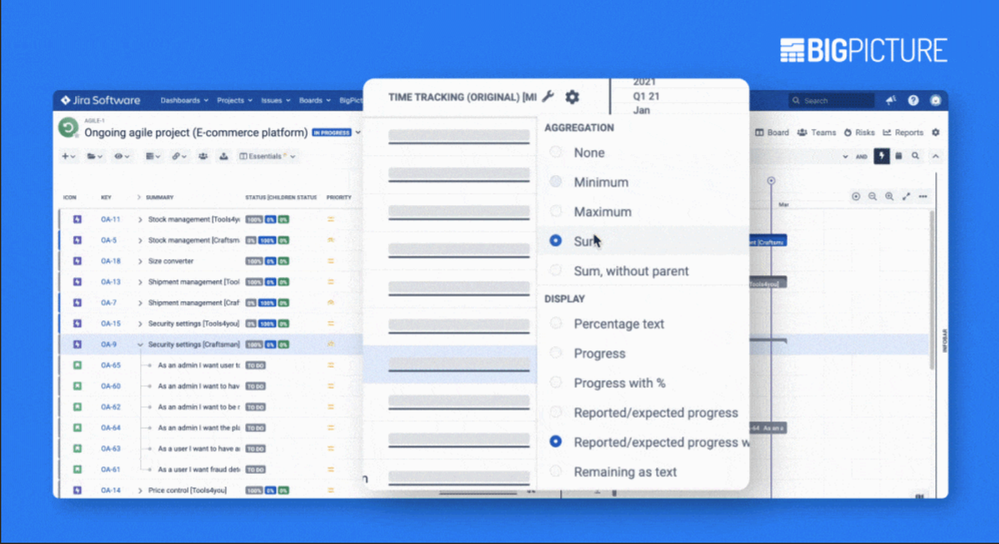Click the AND filter operator button

pyautogui.click(x=861, y=157)
